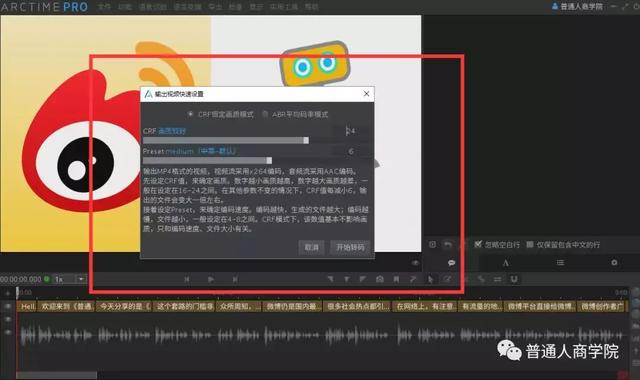Click the CRF 画质(较好) label link
This screenshot has width=640, height=380.
tap(172, 131)
